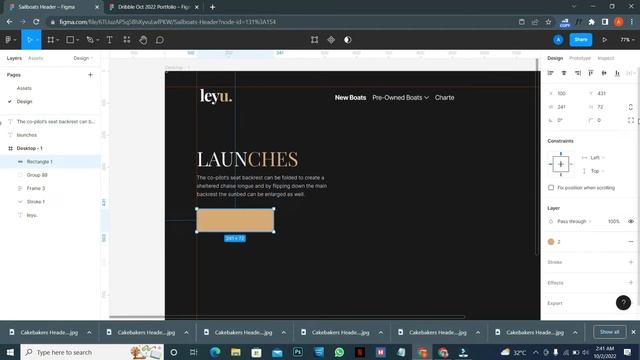Image resolution: width=640 pixels, height=360 pixels.
Task: Select the Frame tool
Action: click(x=51, y=40)
